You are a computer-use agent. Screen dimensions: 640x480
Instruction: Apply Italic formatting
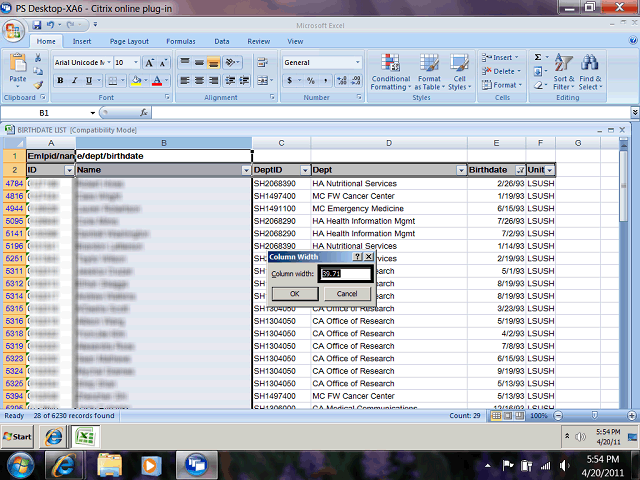click(74, 80)
